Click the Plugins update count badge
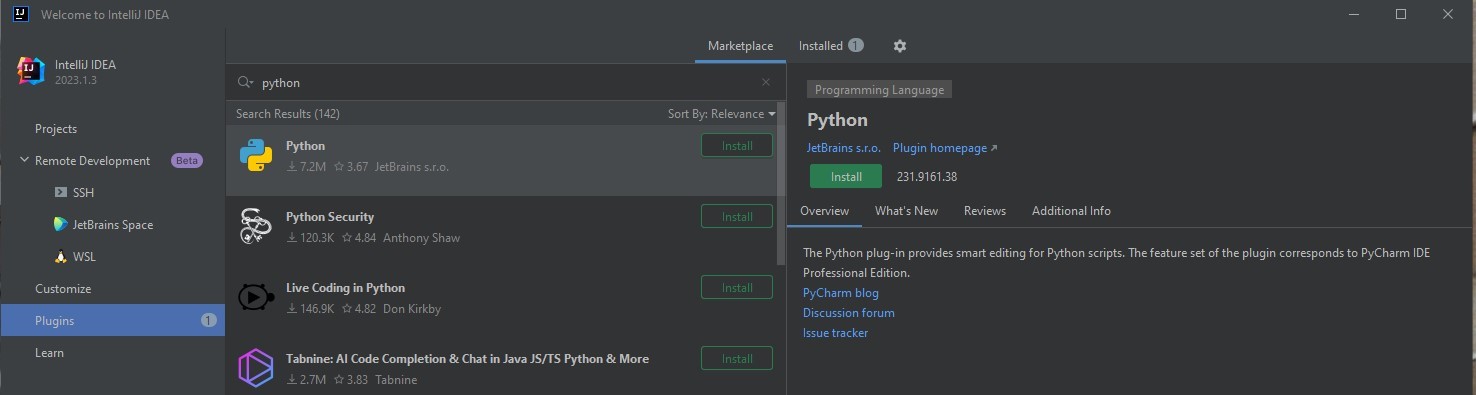 pos(208,321)
